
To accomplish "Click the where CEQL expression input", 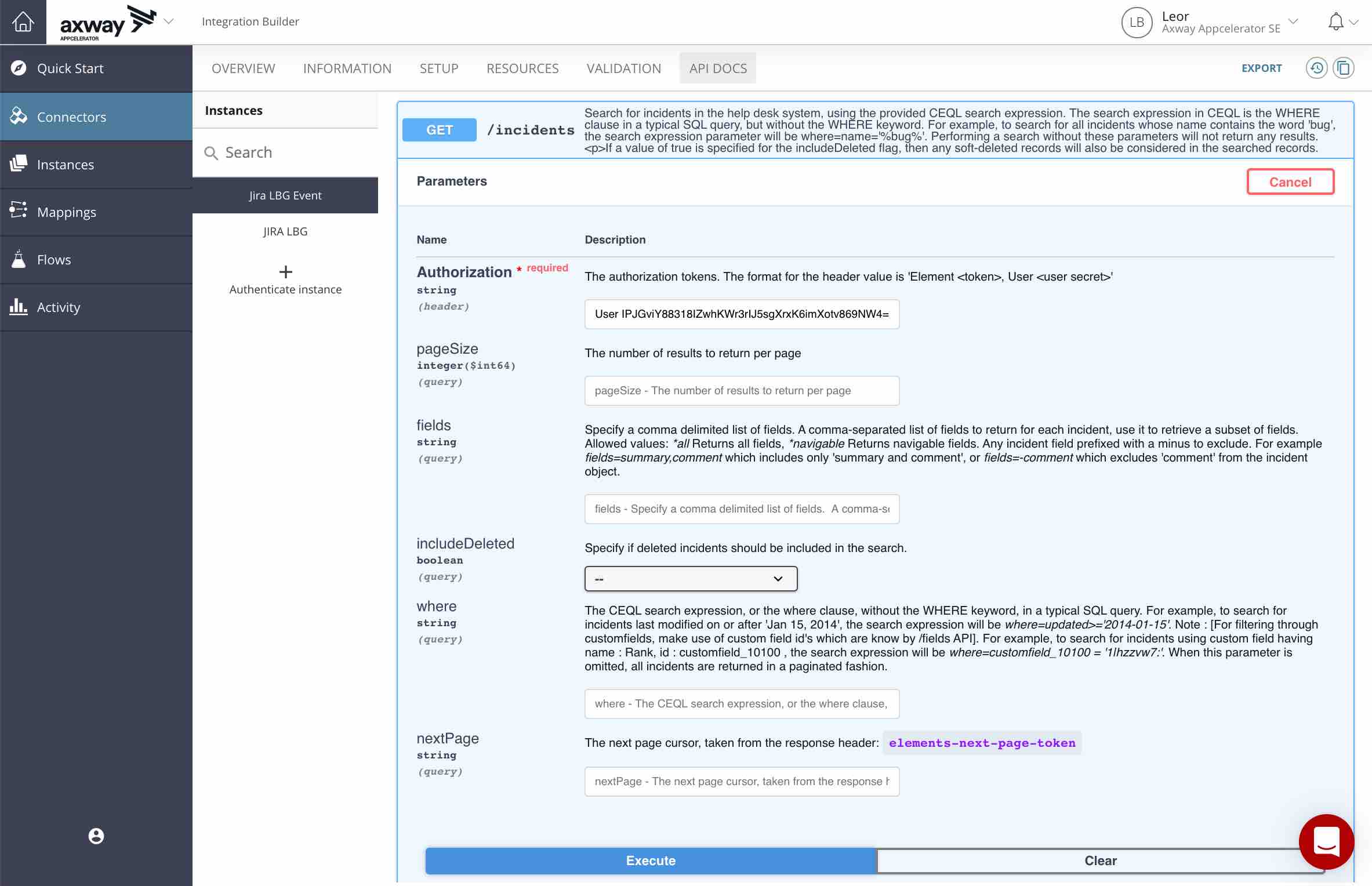I will pyautogui.click(x=742, y=704).
